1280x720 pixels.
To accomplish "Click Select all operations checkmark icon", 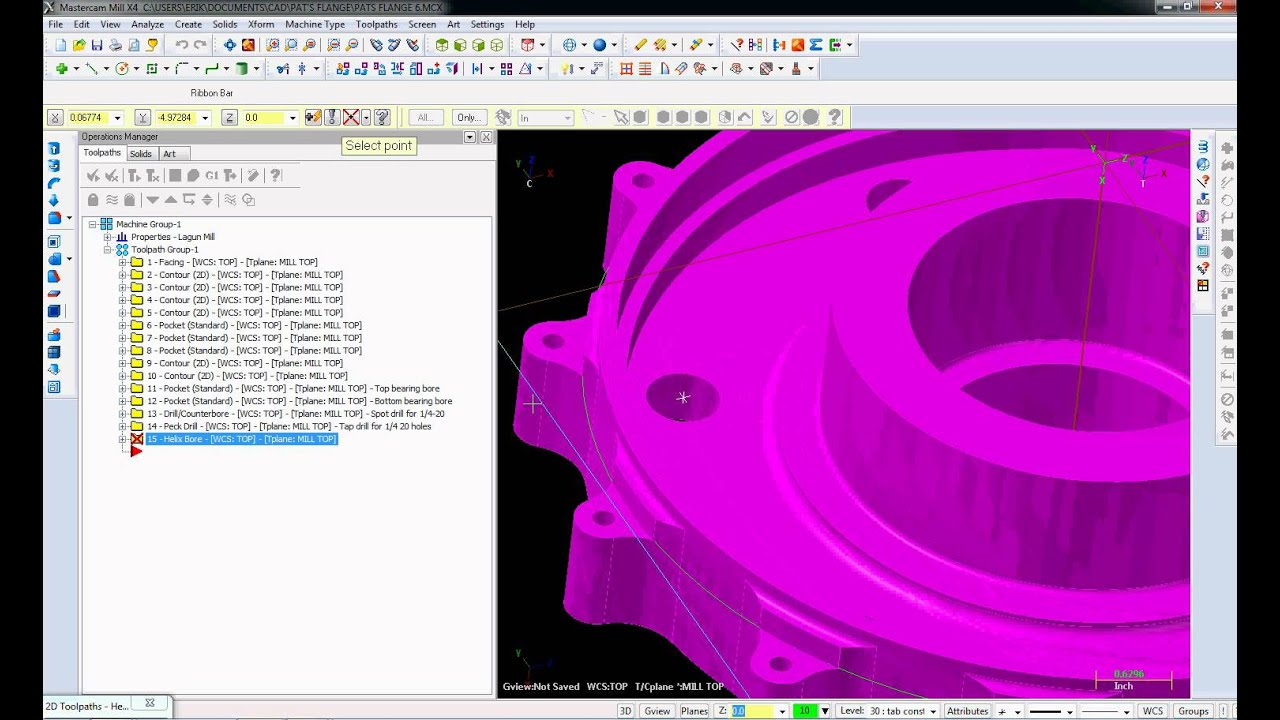I will pyautogui.click(x=93, y=176).
